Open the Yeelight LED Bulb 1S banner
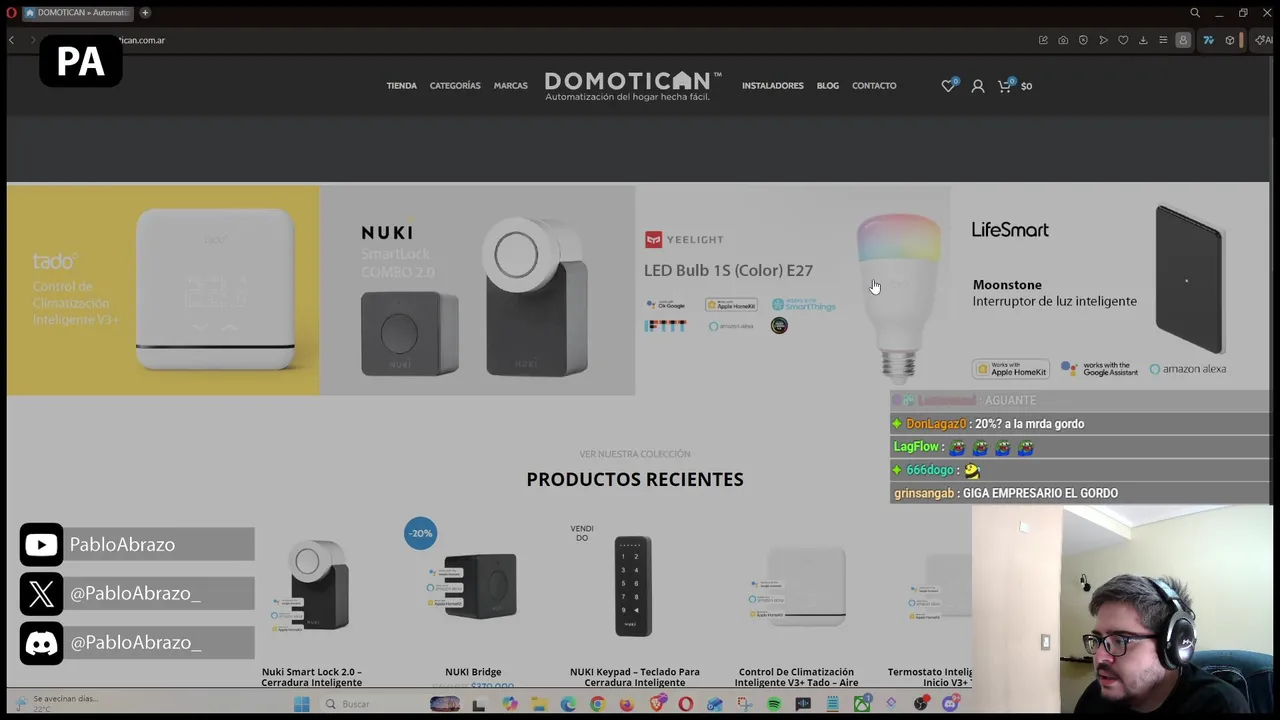1280x720 pixels. click(792, 290)
